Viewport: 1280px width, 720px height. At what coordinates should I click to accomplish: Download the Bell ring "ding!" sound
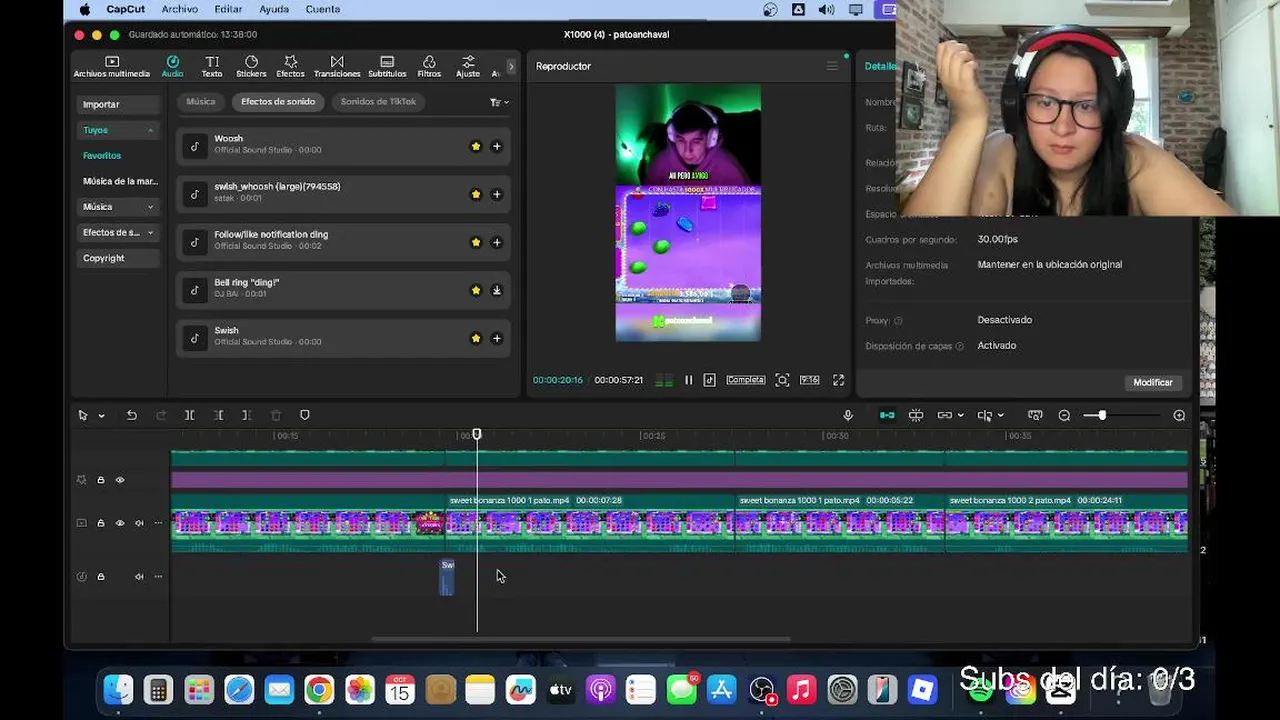coord(496,290)
